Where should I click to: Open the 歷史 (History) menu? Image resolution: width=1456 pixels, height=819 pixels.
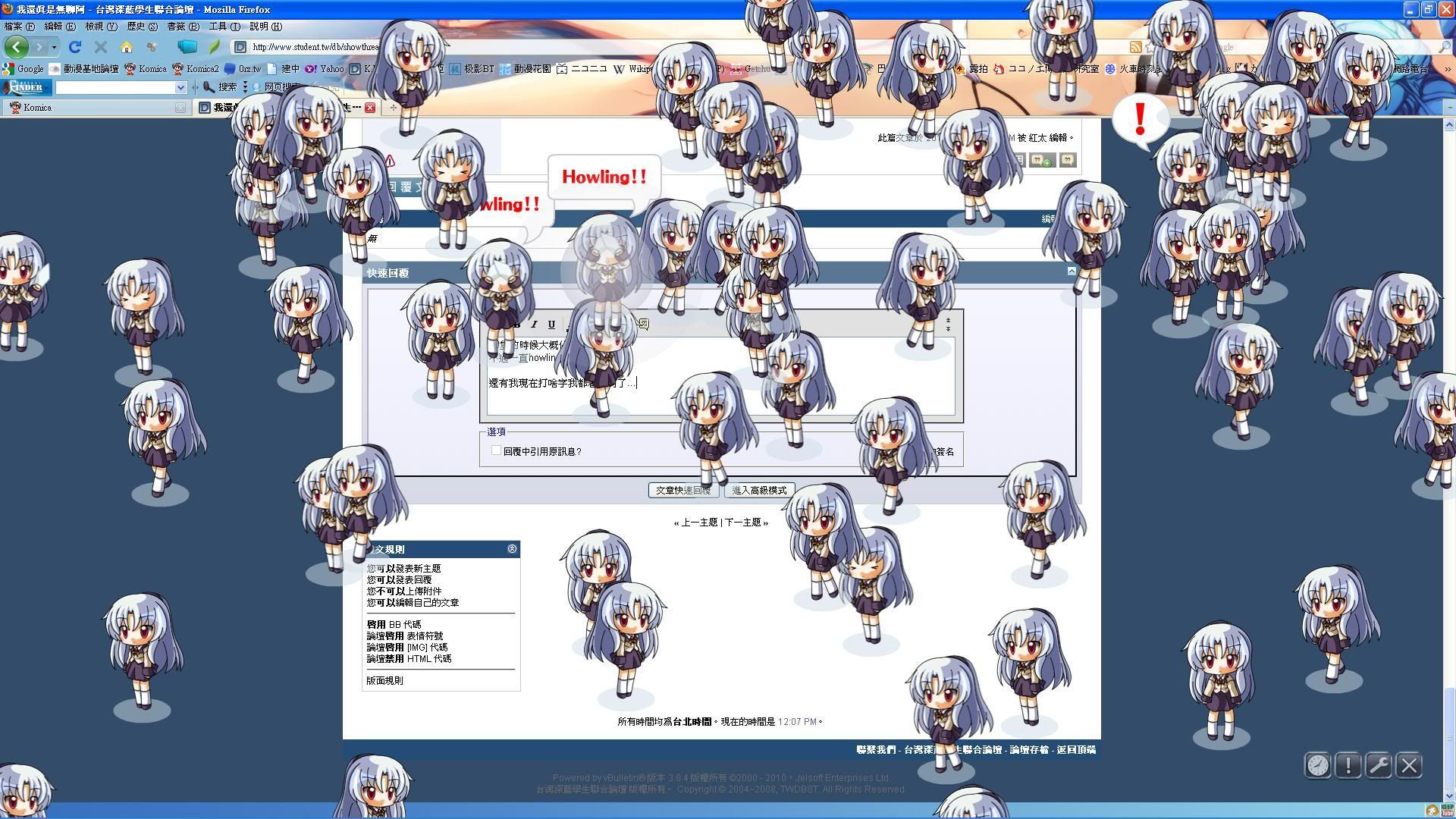pos(142,27)
